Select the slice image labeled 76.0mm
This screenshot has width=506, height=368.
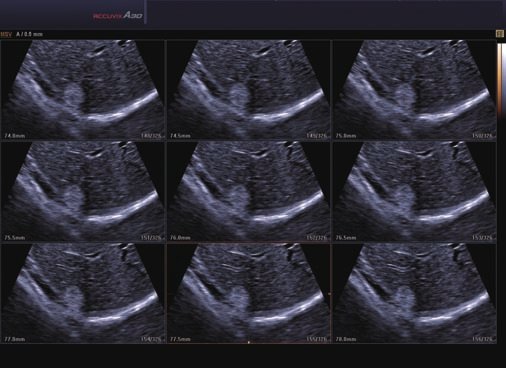point(248,191)
